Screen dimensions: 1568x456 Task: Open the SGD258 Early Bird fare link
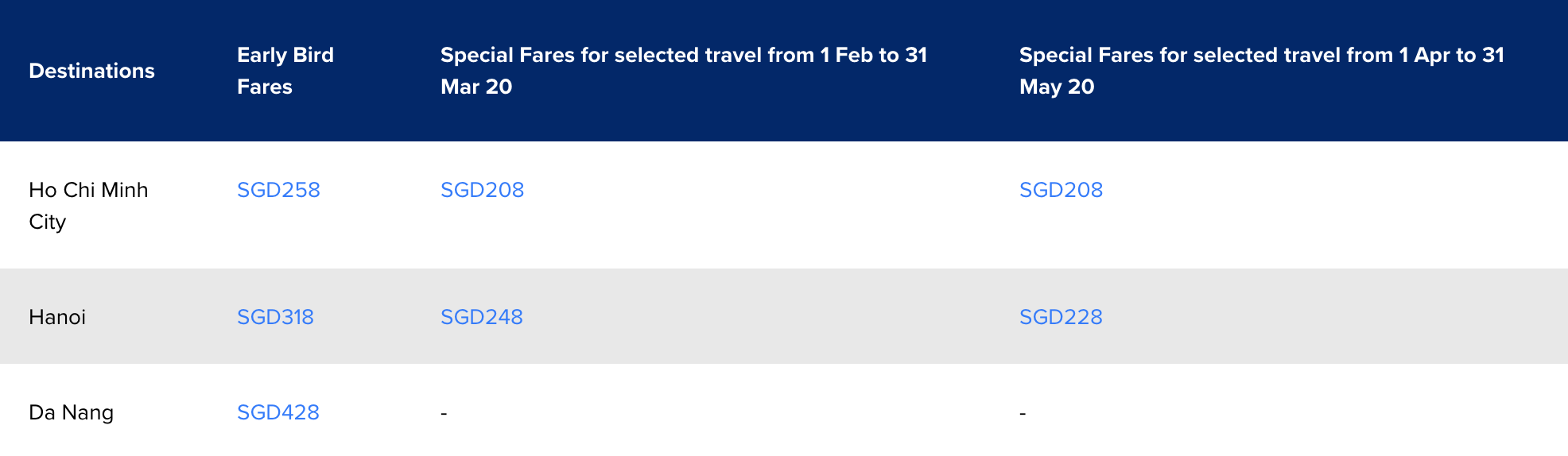pos(278,190)
